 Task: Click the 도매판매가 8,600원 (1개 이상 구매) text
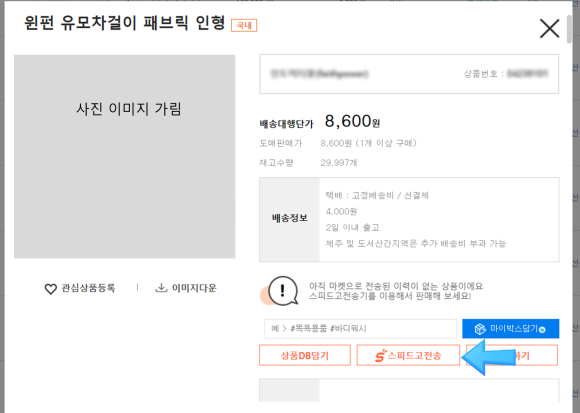tap(368, 143)
